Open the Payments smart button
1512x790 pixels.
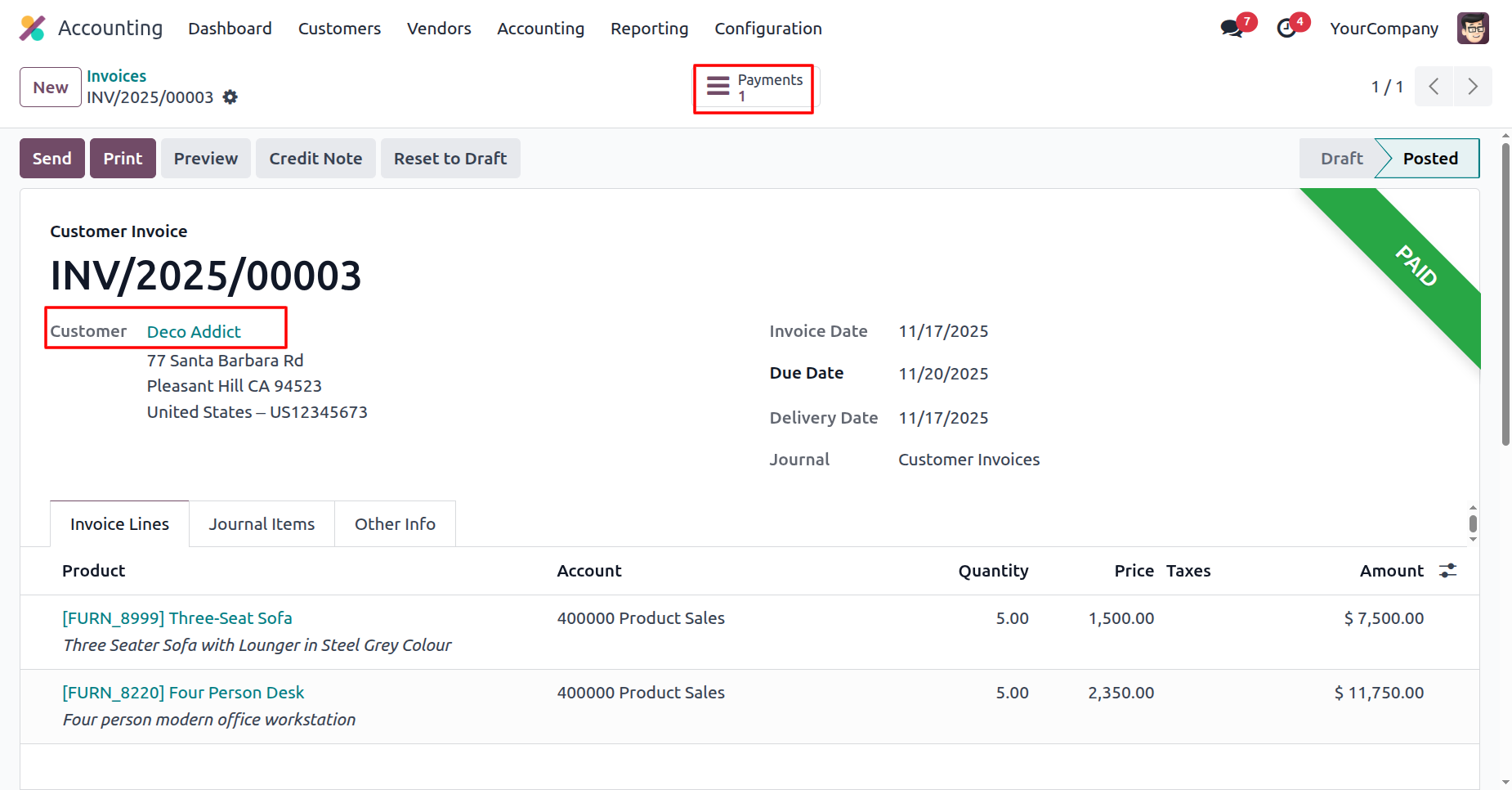pos(754,88)
